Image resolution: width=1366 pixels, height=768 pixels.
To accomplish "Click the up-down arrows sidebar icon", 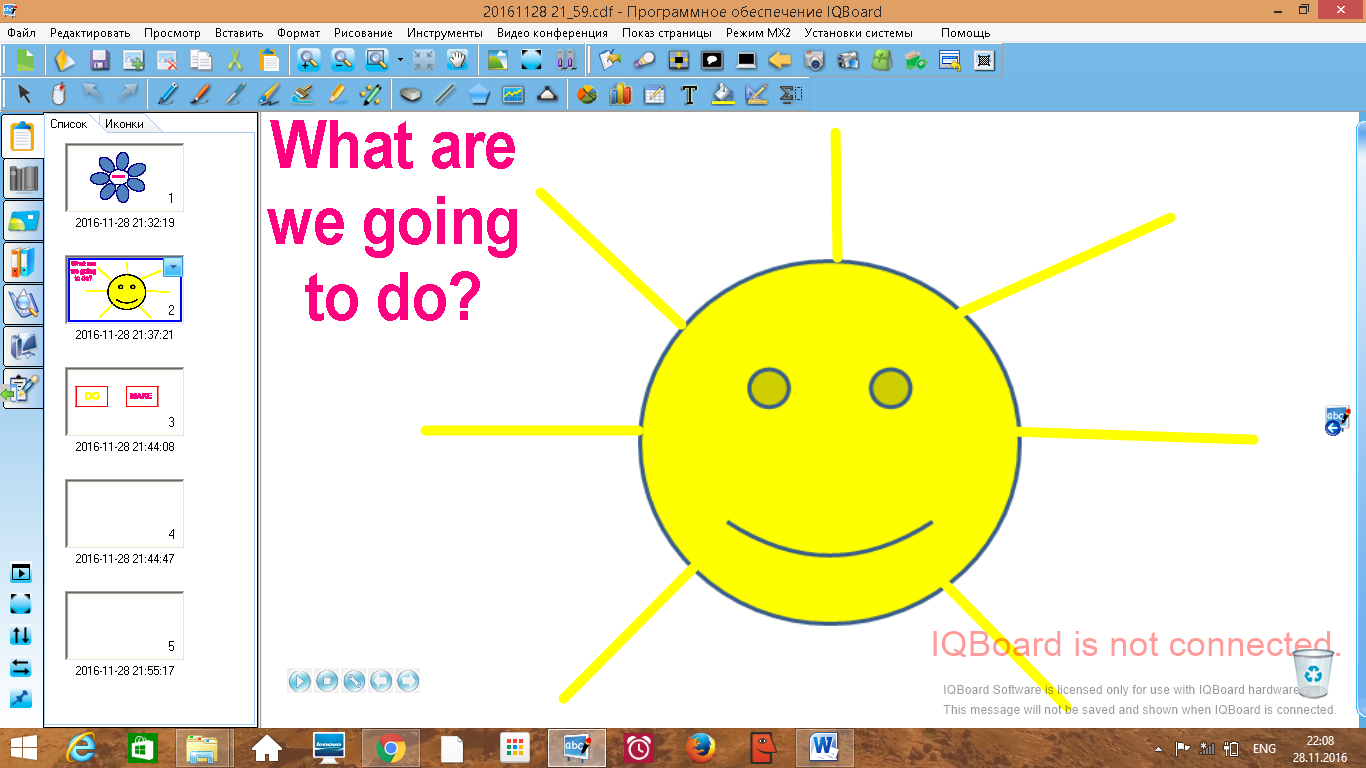I will (x=20, y=636).
